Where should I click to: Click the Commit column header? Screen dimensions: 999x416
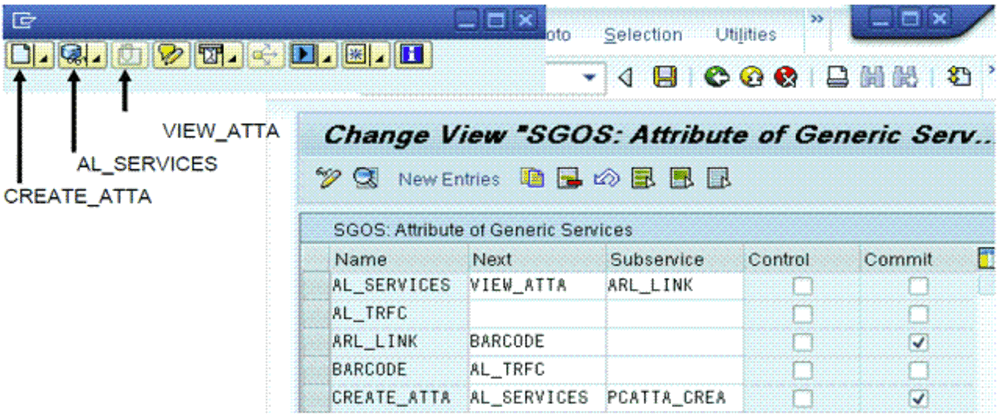point(916,260)
